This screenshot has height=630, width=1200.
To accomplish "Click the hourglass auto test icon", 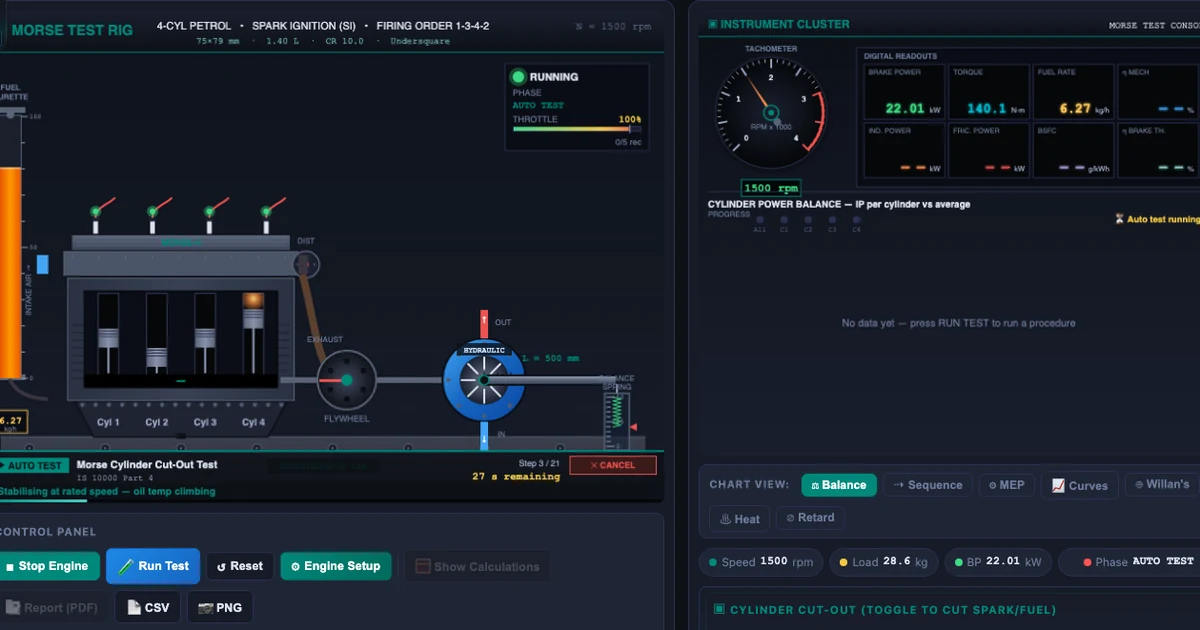I will pyautogui.click(x=1119, y=219).
